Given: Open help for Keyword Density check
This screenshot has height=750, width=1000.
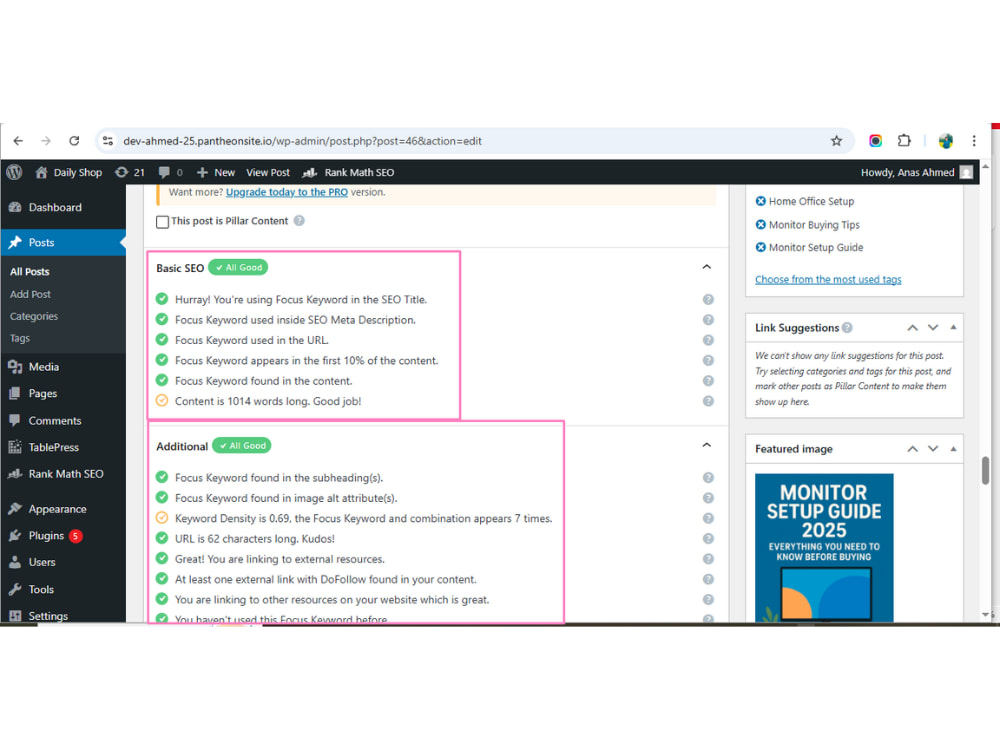Looking at the screenshot, I should click(x=708, y=518).
